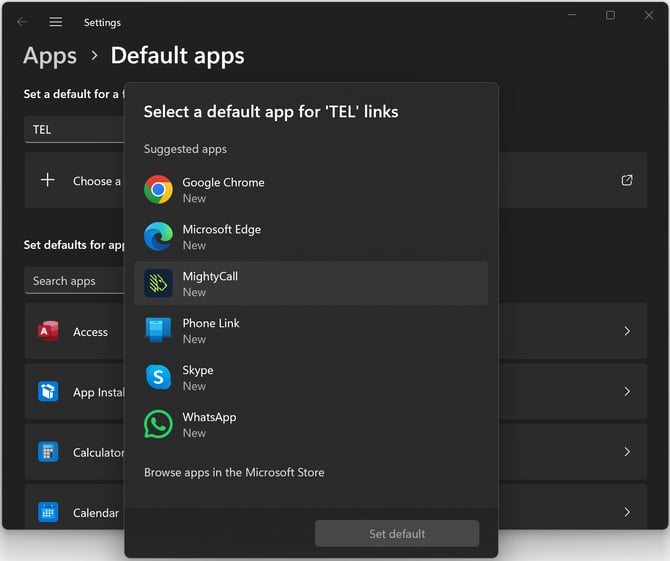Click the Settings window title
The width and height of the screenshot is (670, 561).
[102, 22]
